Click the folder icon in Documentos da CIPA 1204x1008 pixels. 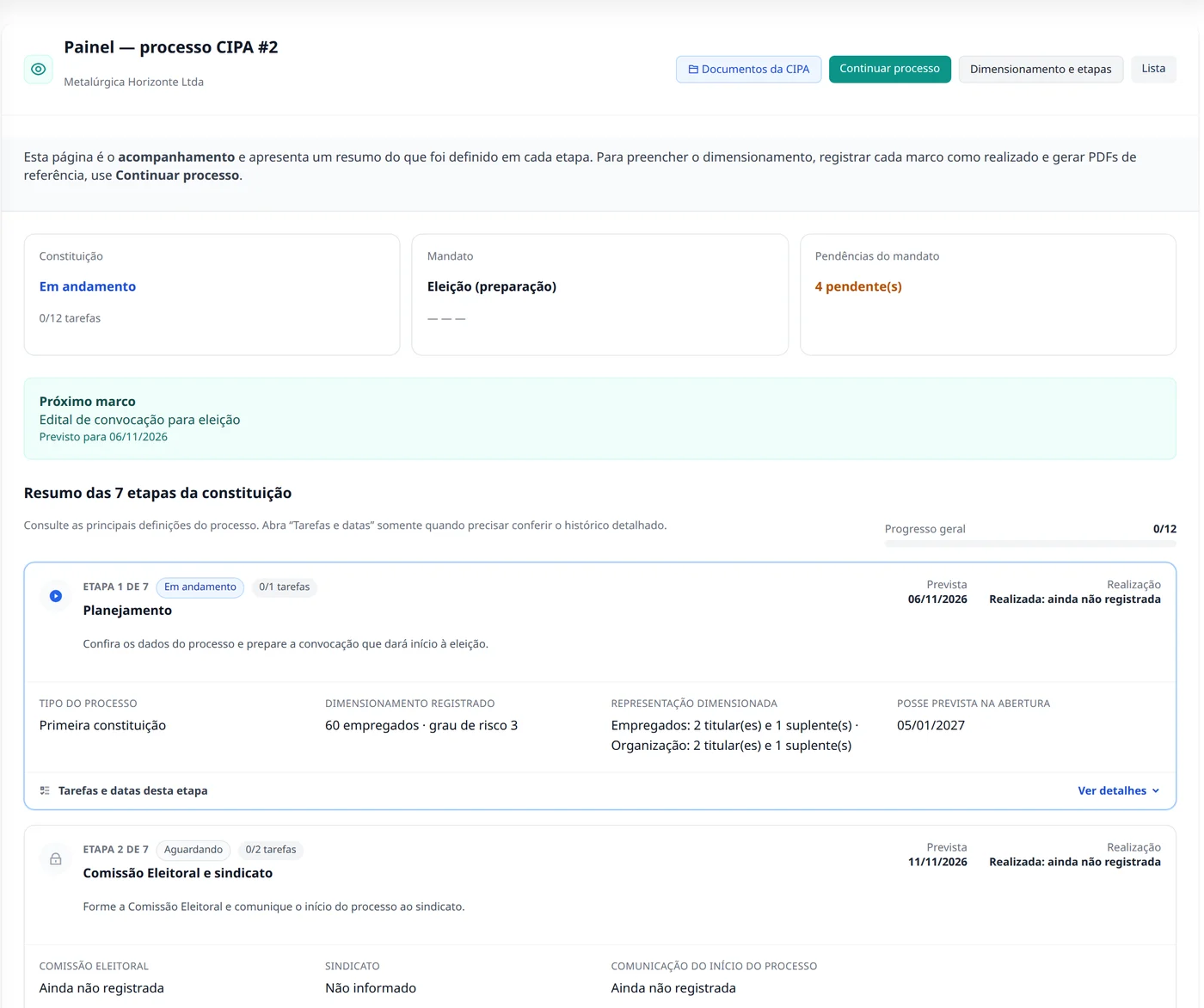[693, 70]
